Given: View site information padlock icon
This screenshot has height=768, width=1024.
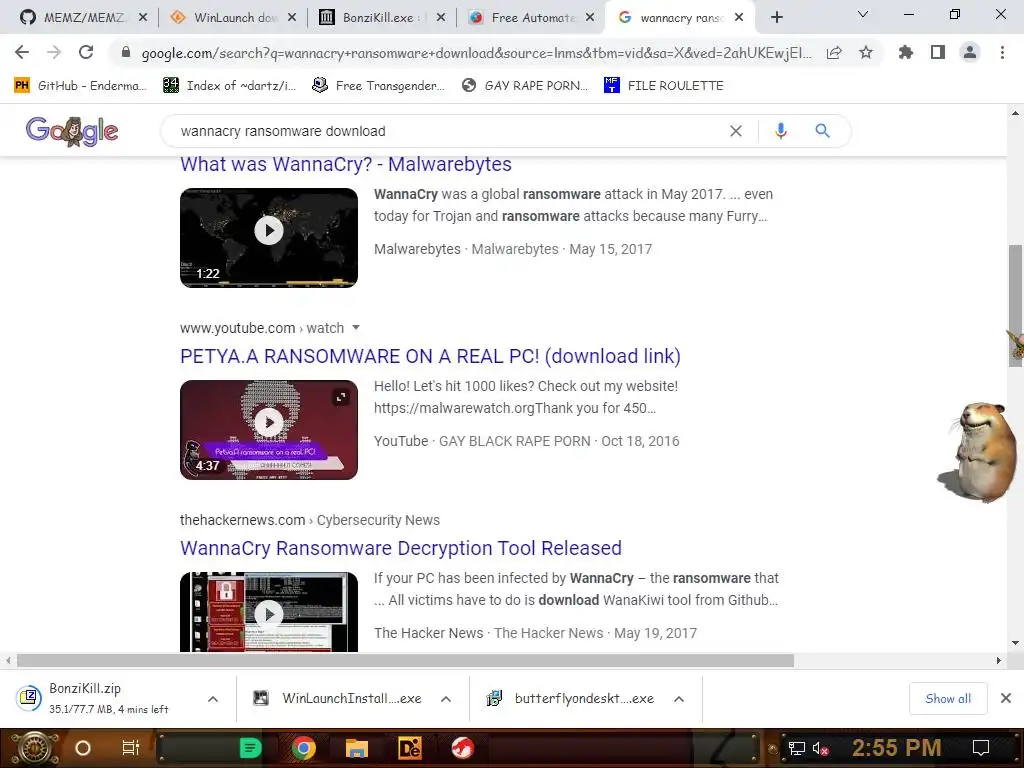Looking at the screenshot, I should click(x=126, y=53).
